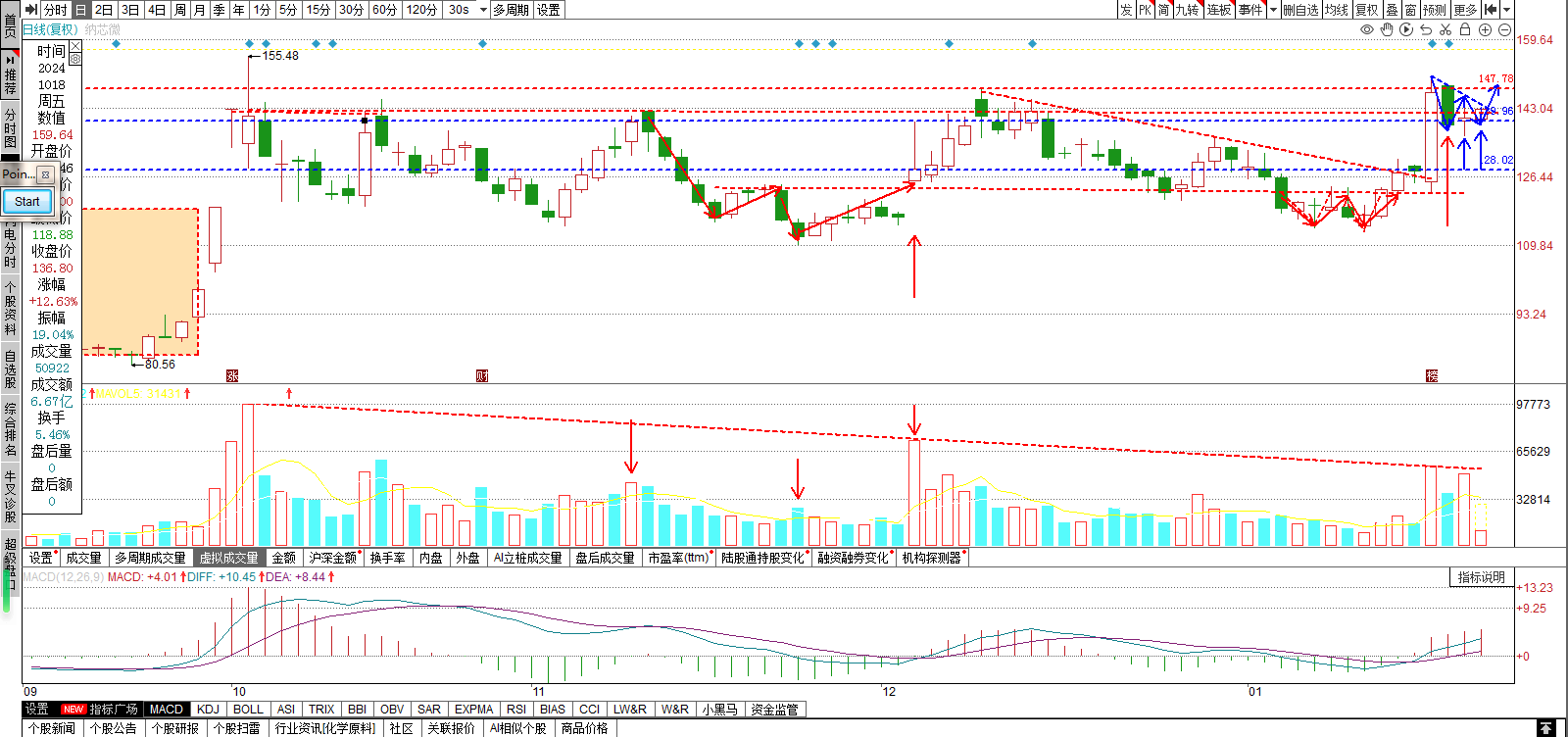The width and height of the screenshot is (1568, 737).
Task: Close the small Poin... floating window
Action: tap(45, 174)
